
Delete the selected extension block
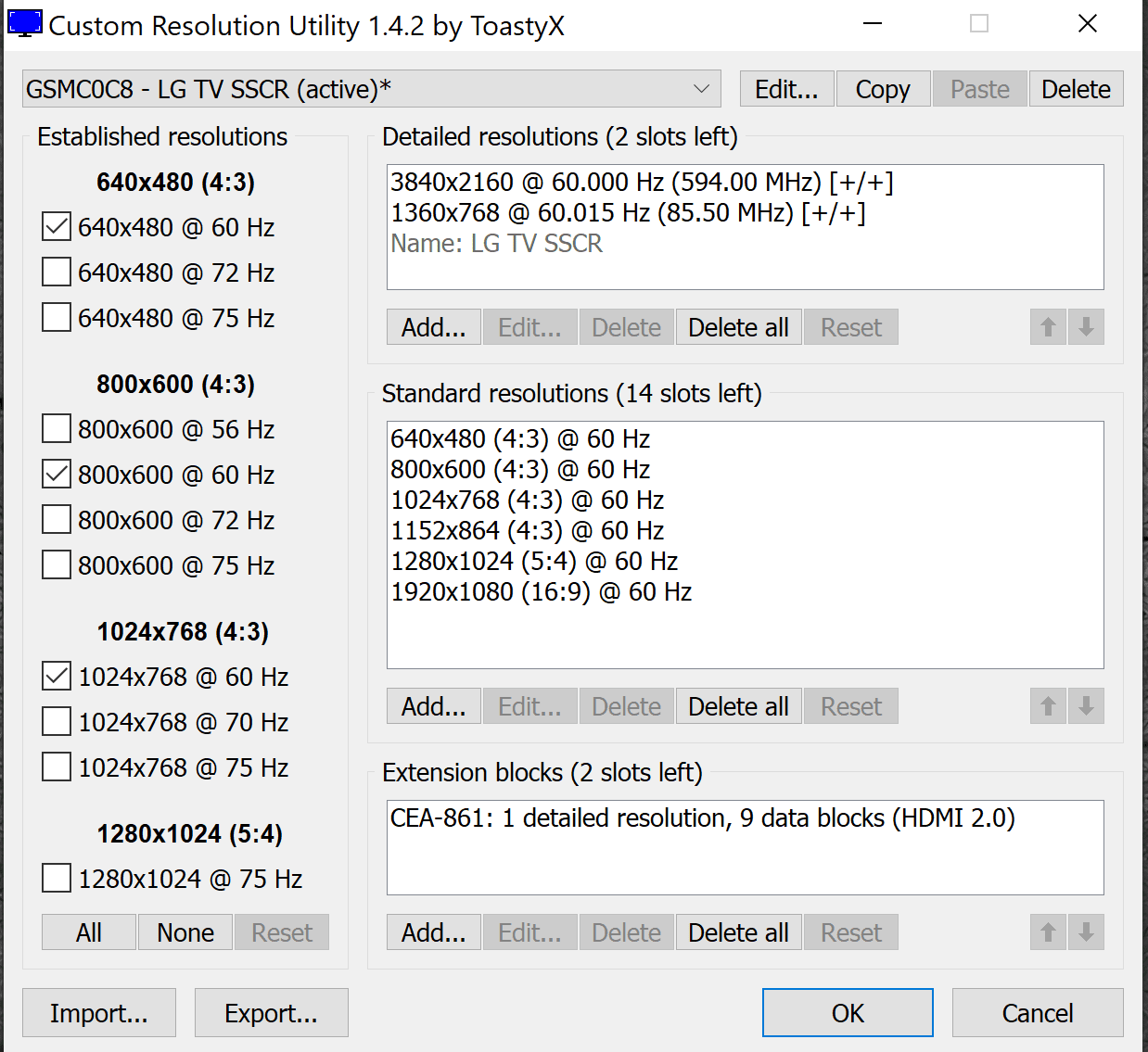[x=627, y=932]
